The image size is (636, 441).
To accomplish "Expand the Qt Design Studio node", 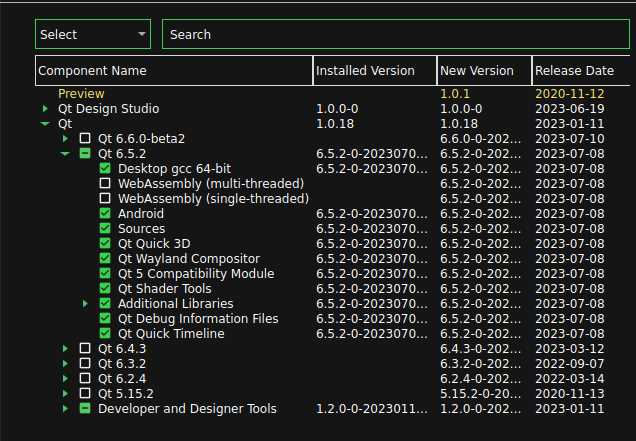I will point(45,109).
